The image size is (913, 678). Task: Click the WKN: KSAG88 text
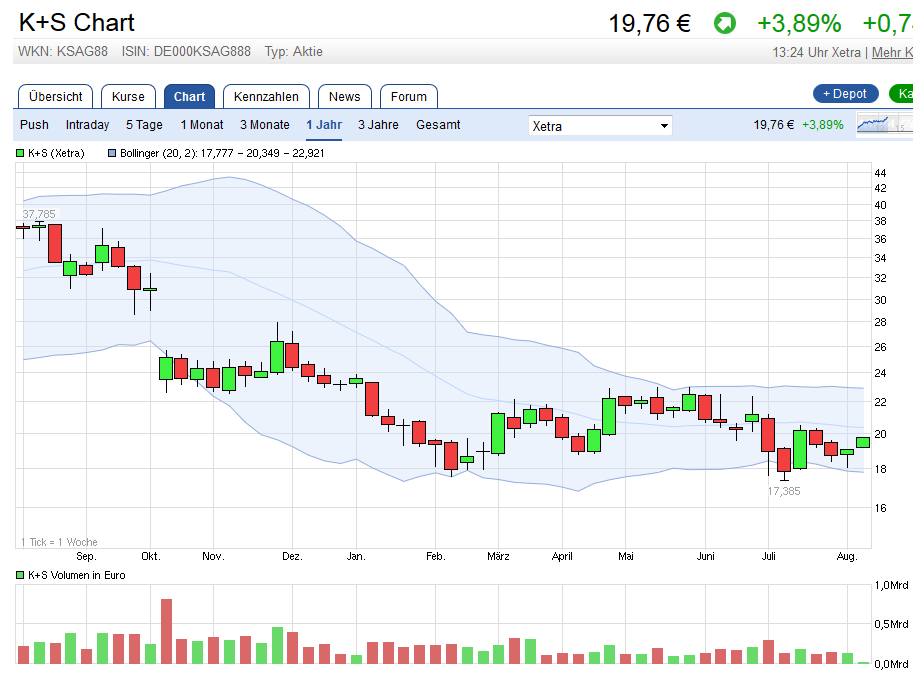click(63, 51)
